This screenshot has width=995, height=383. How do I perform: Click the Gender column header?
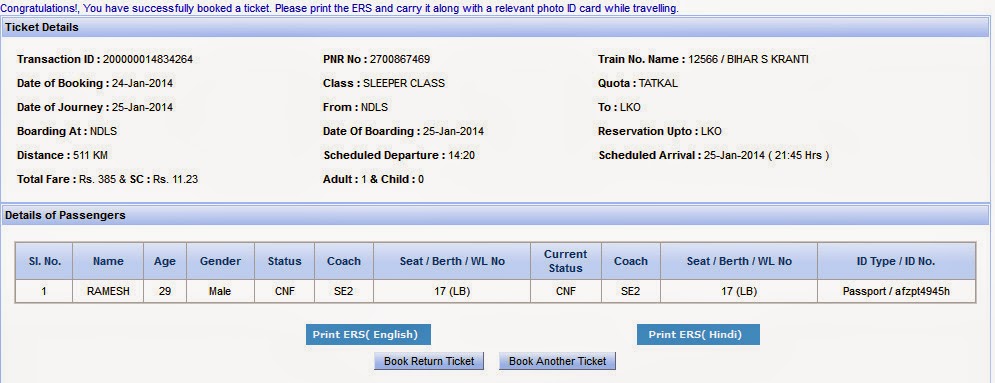220,261
